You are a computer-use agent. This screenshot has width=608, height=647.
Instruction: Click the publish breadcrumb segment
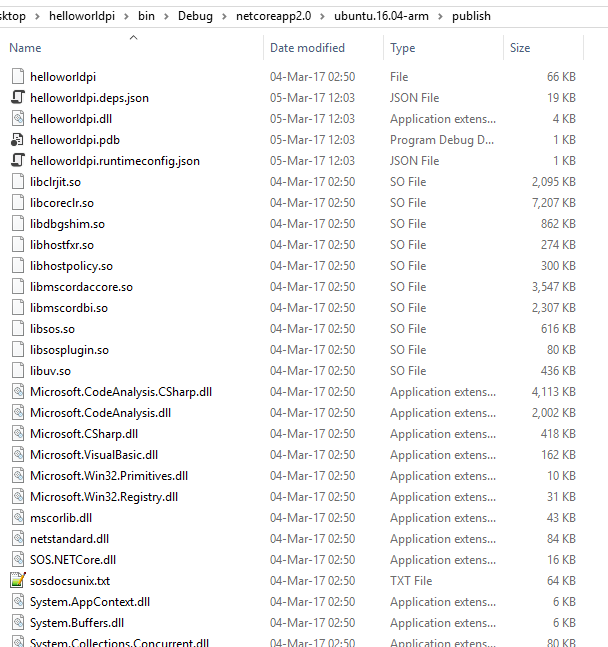tap(471, 16)
